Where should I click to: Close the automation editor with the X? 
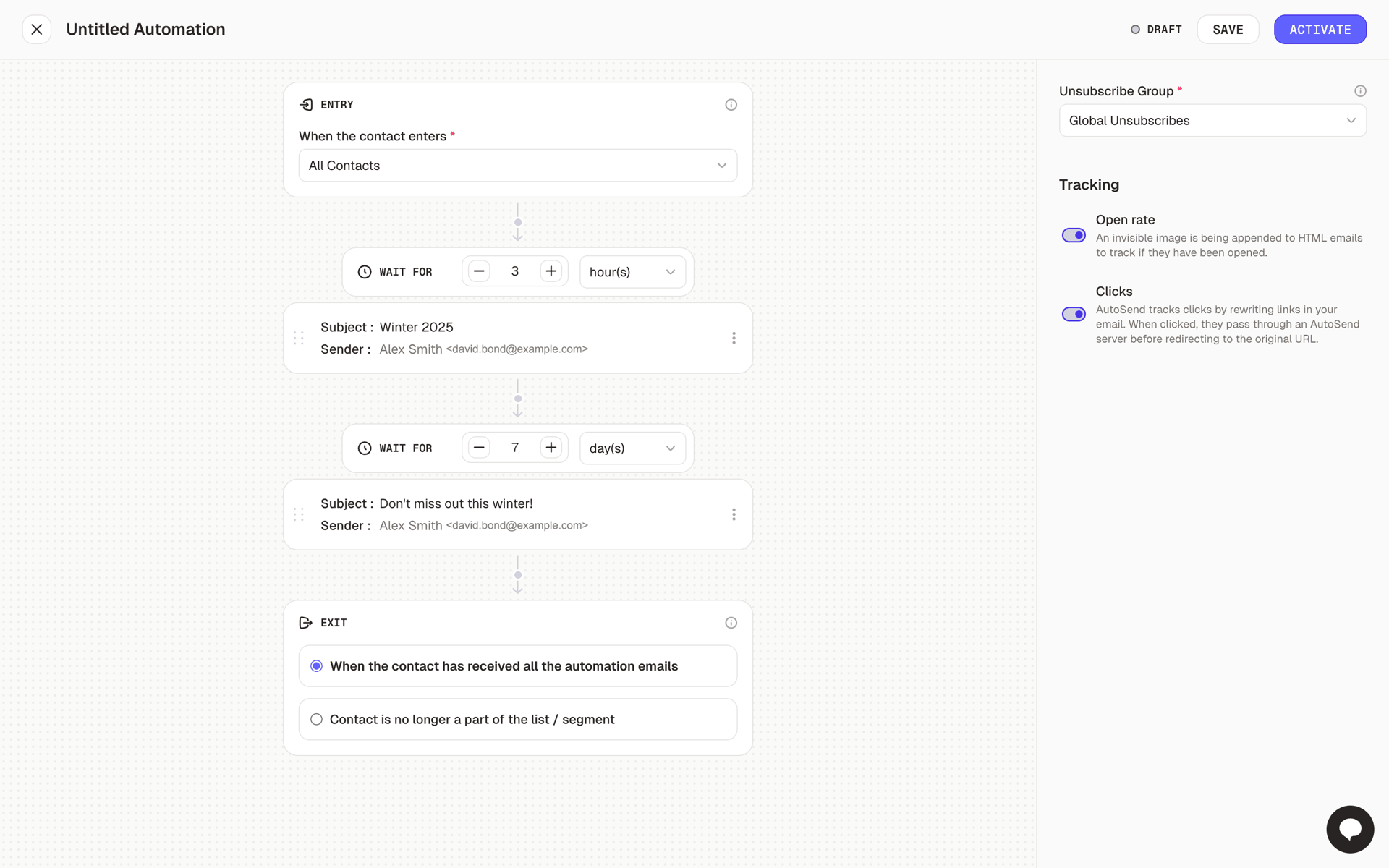pyautogui.click(x=37, y=30)
